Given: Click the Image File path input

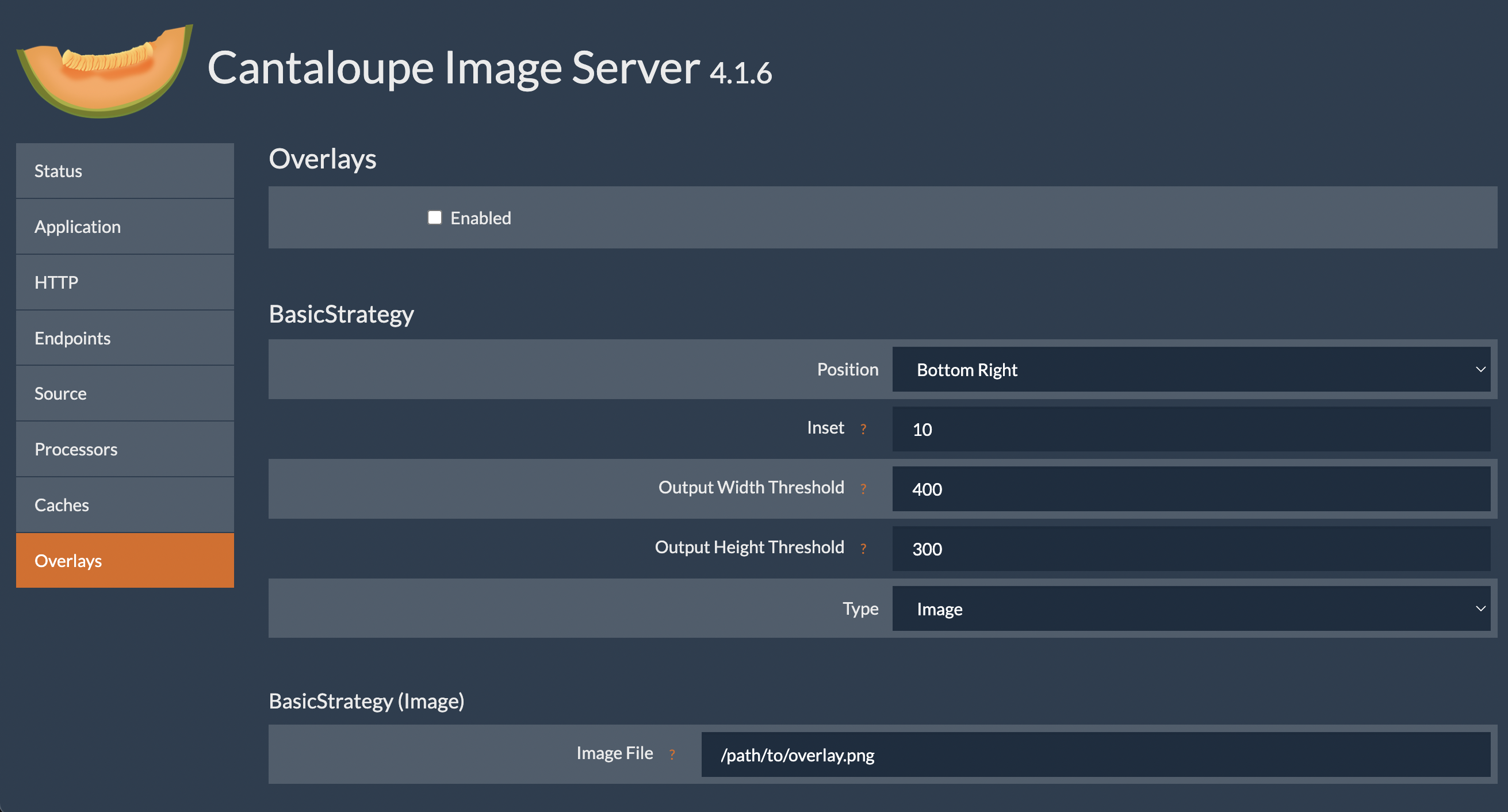Looking at the screenshot, I should coord(1096,754).
